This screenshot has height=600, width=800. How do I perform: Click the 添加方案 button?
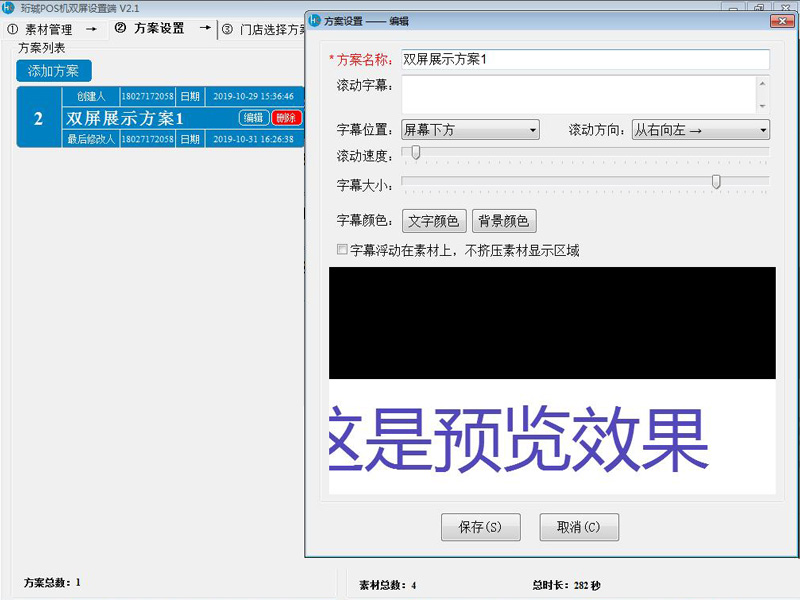(54, 71)
